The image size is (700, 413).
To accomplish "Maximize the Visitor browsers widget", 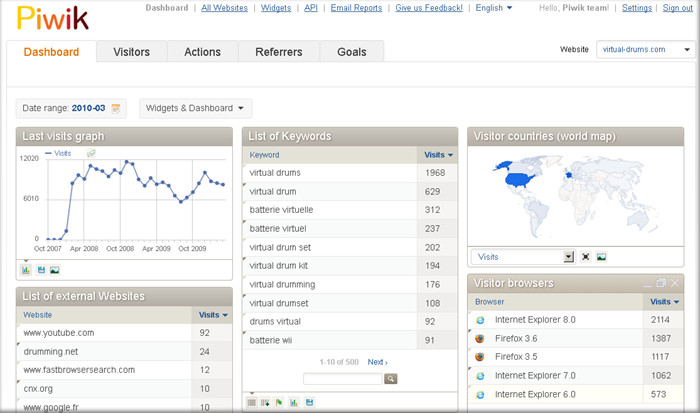I will click(x=660, y=283).
